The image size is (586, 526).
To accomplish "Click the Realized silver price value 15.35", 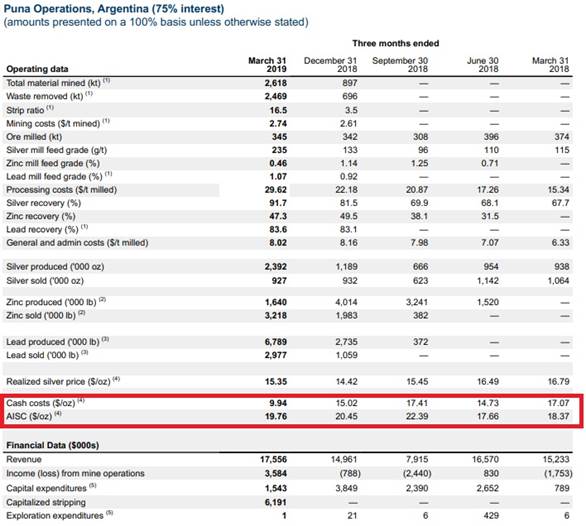I will pos(276,382).
